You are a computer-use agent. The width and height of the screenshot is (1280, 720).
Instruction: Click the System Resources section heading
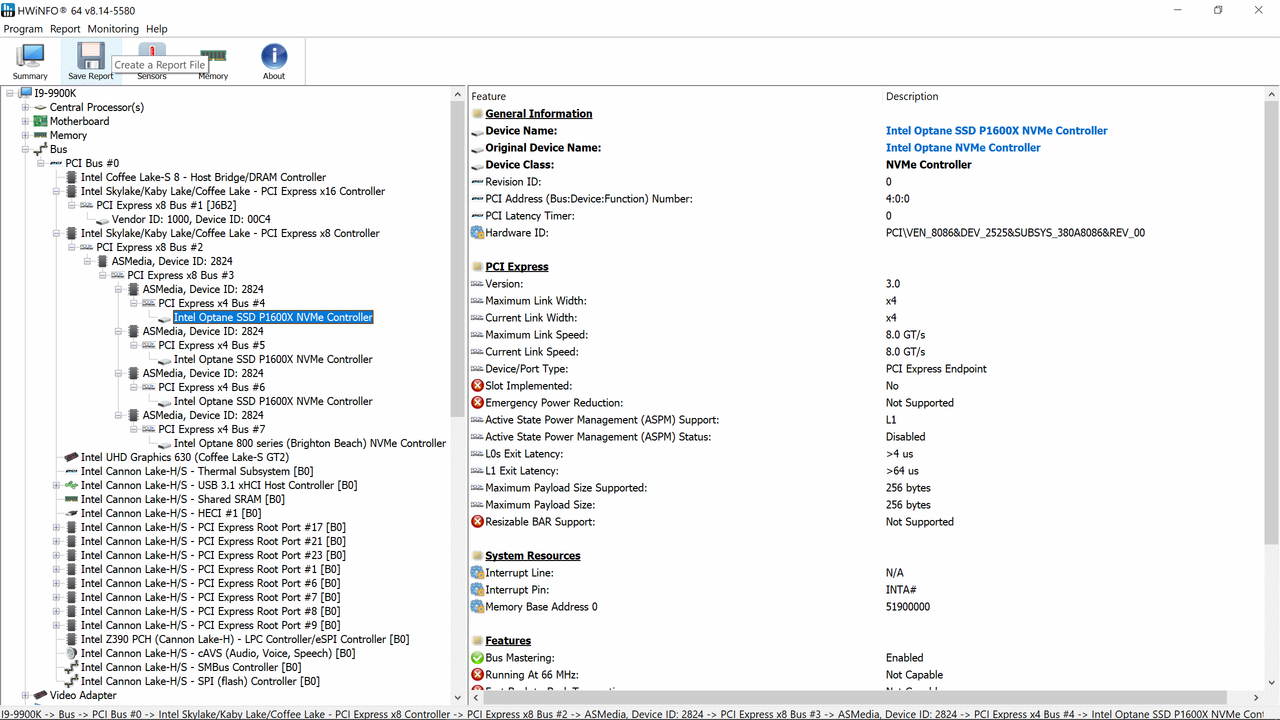533,556
